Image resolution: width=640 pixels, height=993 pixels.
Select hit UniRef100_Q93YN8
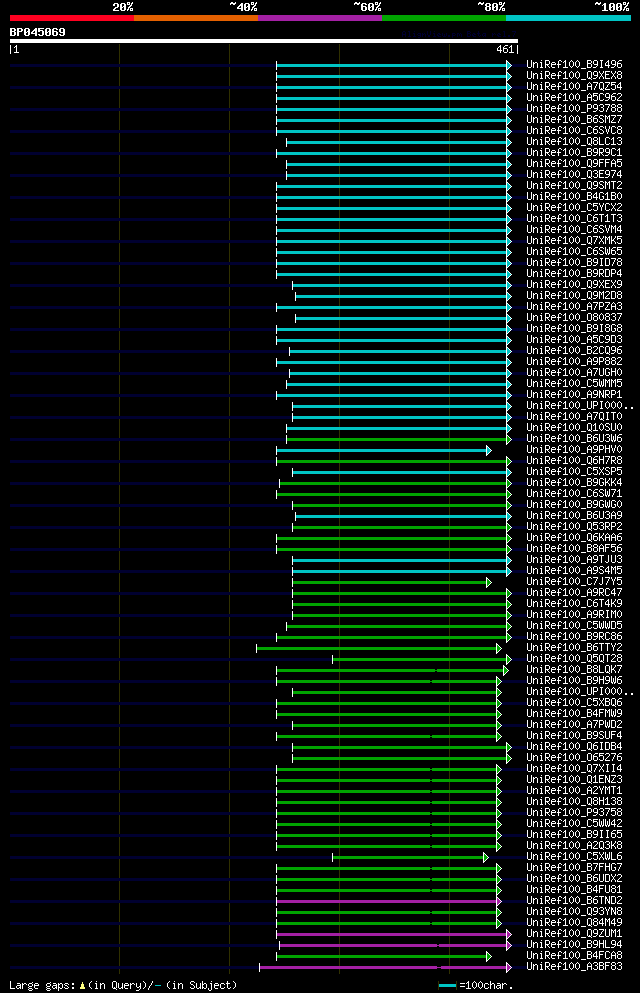coord(574,911)
